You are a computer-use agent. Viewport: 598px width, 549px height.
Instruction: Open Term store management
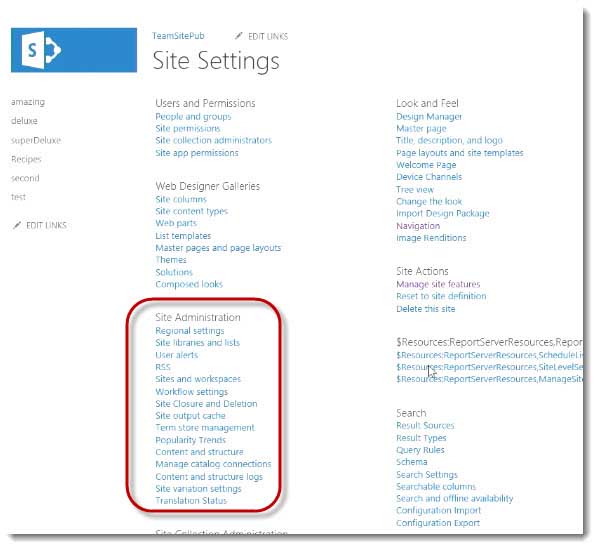[205, 428]
